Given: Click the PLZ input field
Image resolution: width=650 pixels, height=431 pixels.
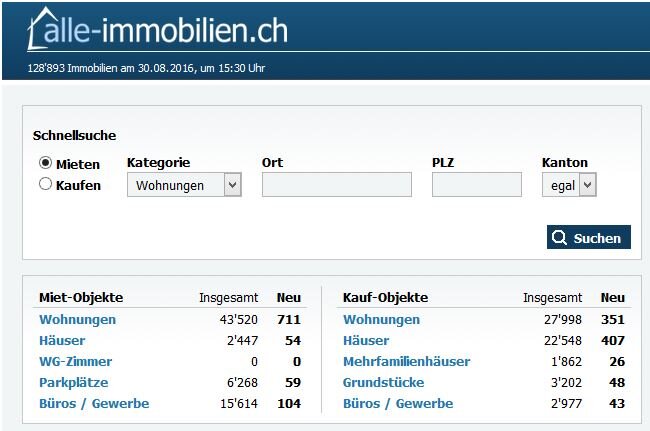Looking at the screenshot, I should pyautogui.click(x=476, y=185).
